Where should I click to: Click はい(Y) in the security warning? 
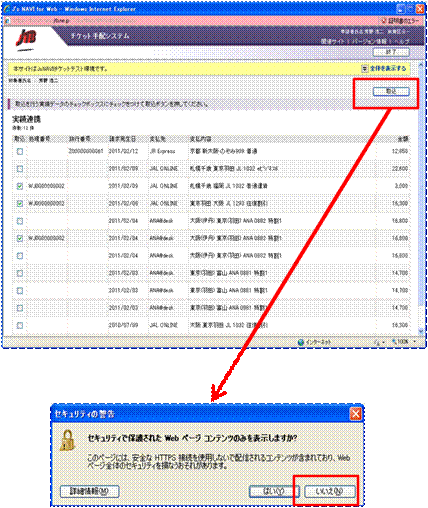(x=274, y=491)
